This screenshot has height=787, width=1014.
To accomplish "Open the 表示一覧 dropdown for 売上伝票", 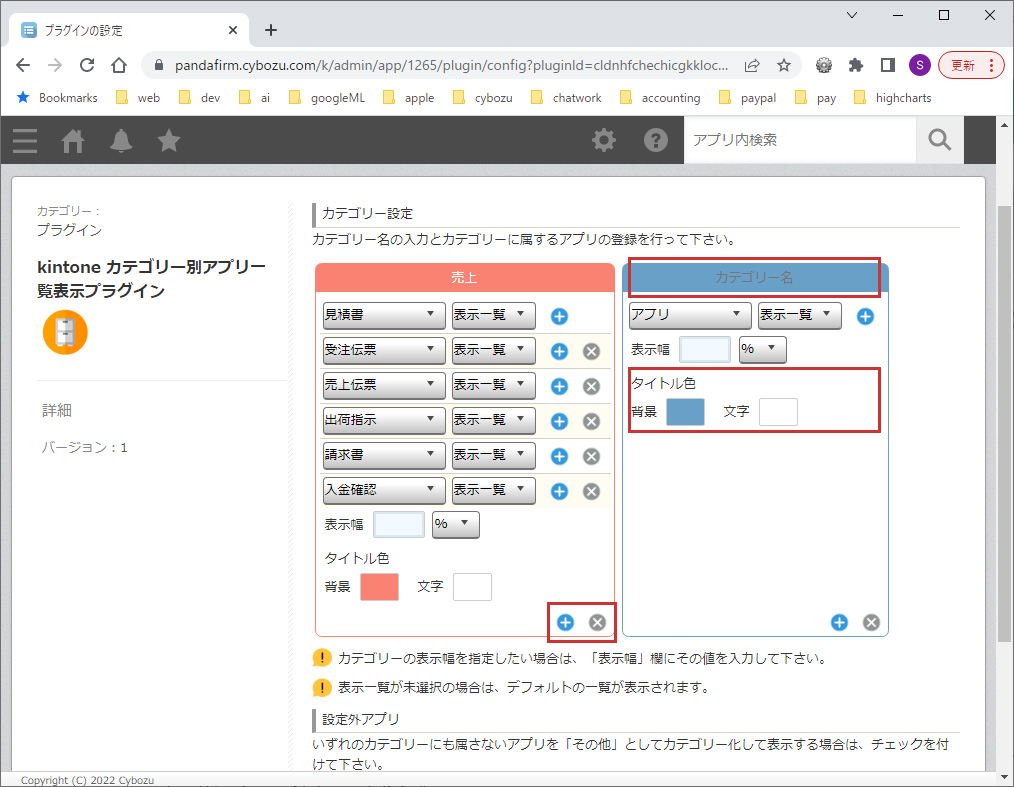I will tap(493, 385).
